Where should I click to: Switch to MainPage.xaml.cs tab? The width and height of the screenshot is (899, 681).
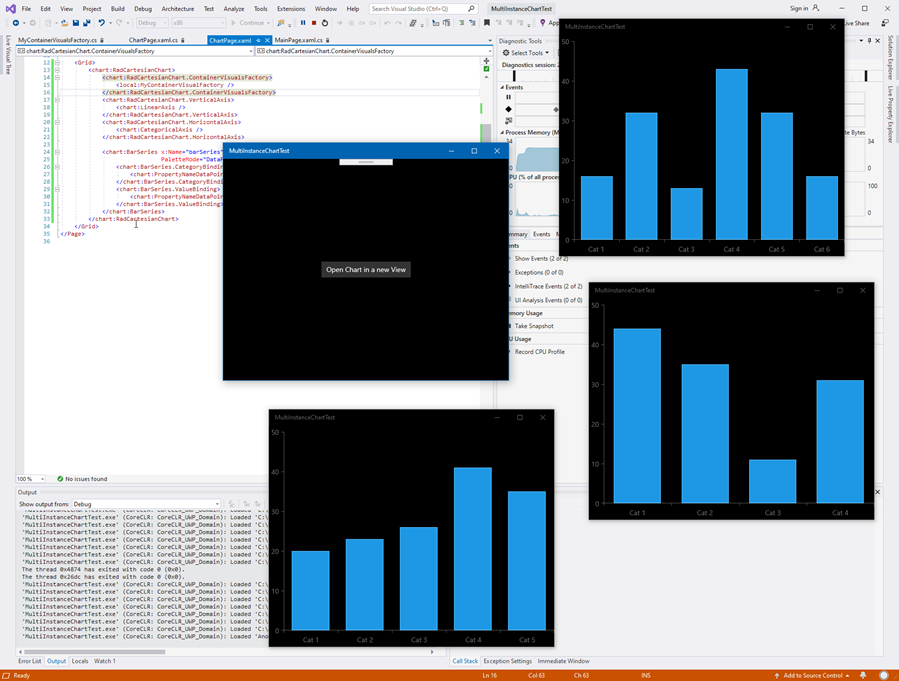click(x=298, y=41)
